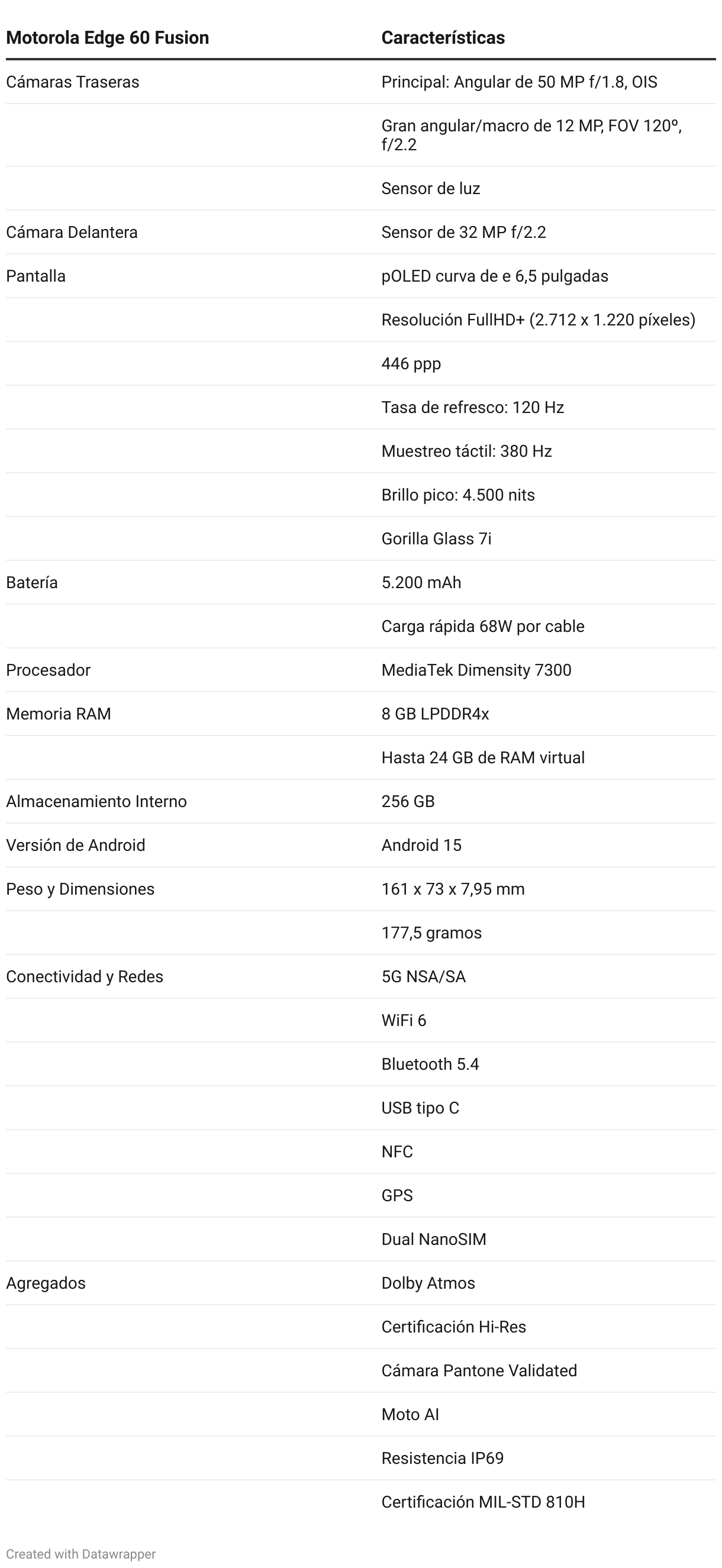Select the "Android 15" cell
This screenshot has width=722, height=1568.
pyautogui.click(x=421, y=846)
